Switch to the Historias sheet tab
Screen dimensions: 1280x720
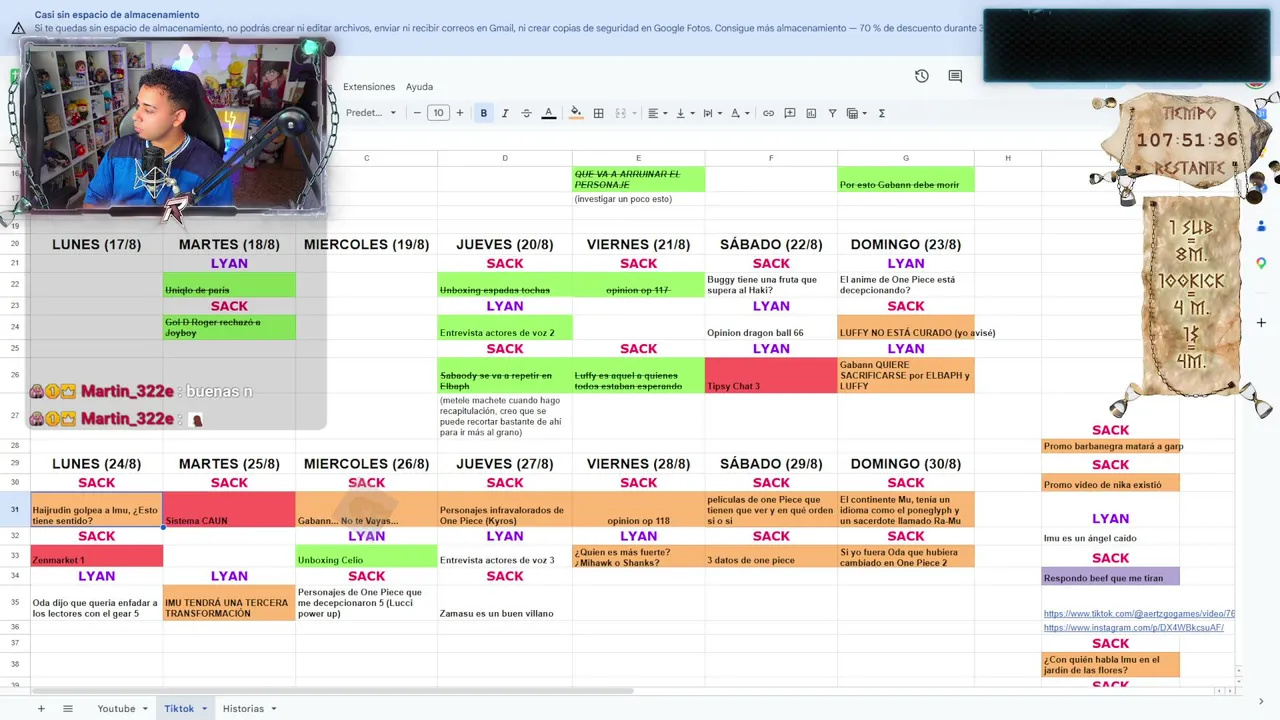(243, 709)
